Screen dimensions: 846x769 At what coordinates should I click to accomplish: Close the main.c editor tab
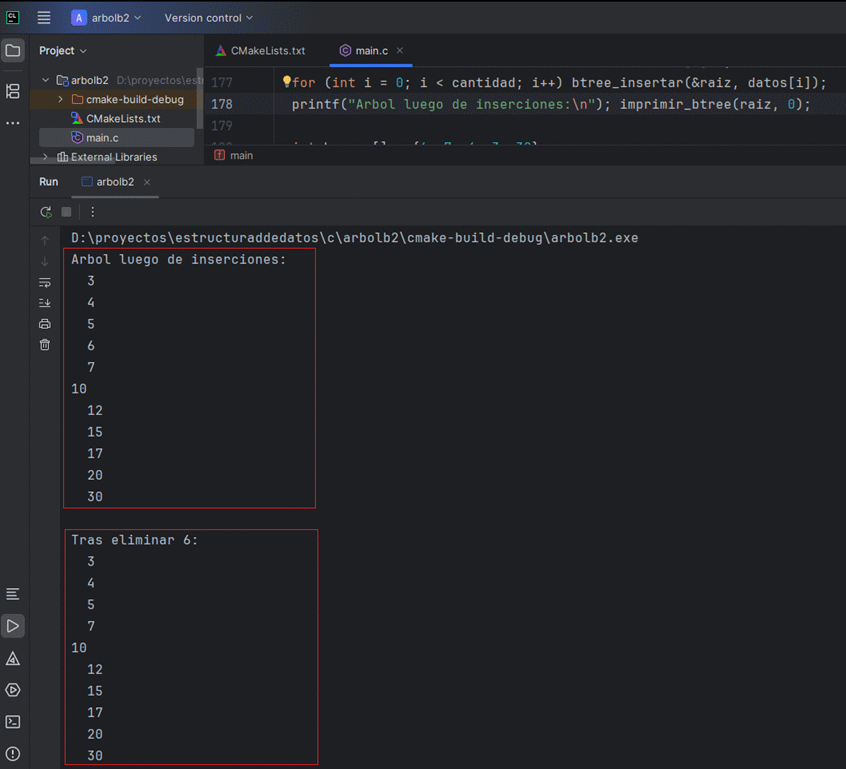click(400, 50)
